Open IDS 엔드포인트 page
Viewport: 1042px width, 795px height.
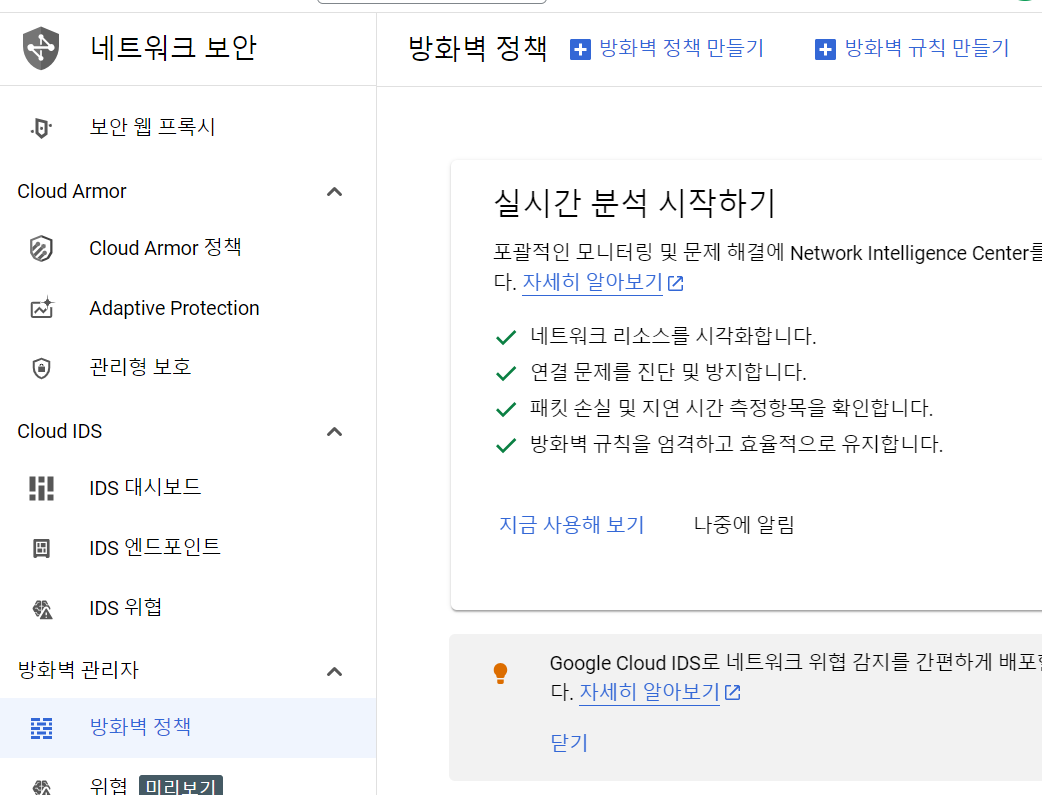[x=188, y=548]
